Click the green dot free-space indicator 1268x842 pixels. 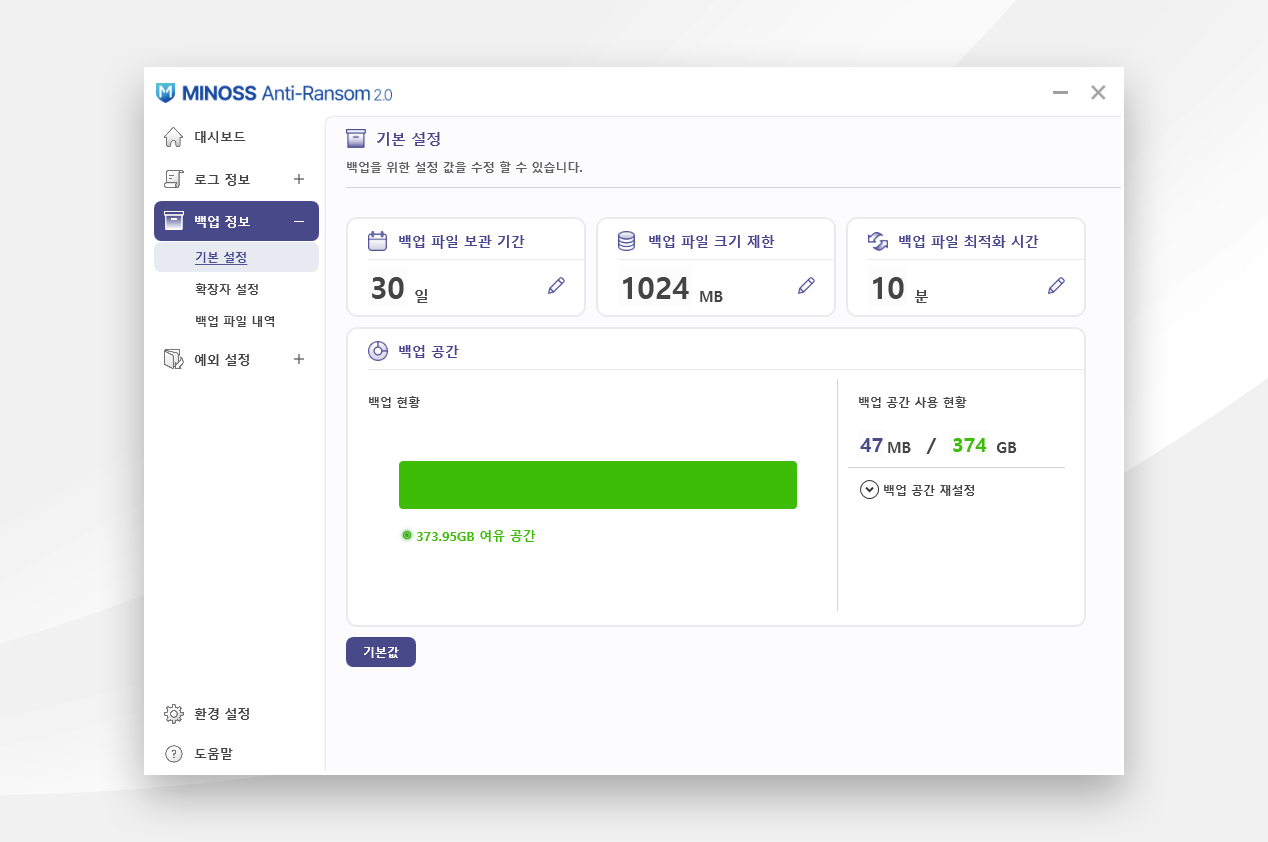pos(407,535)
